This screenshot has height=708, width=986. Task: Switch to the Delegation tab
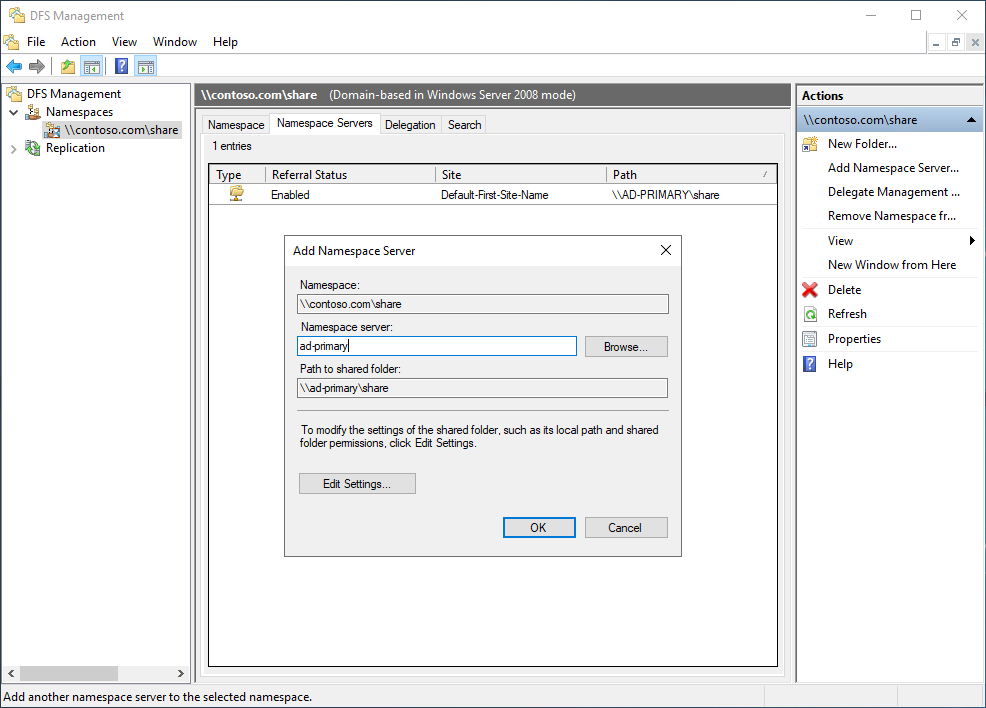[410, 125]
